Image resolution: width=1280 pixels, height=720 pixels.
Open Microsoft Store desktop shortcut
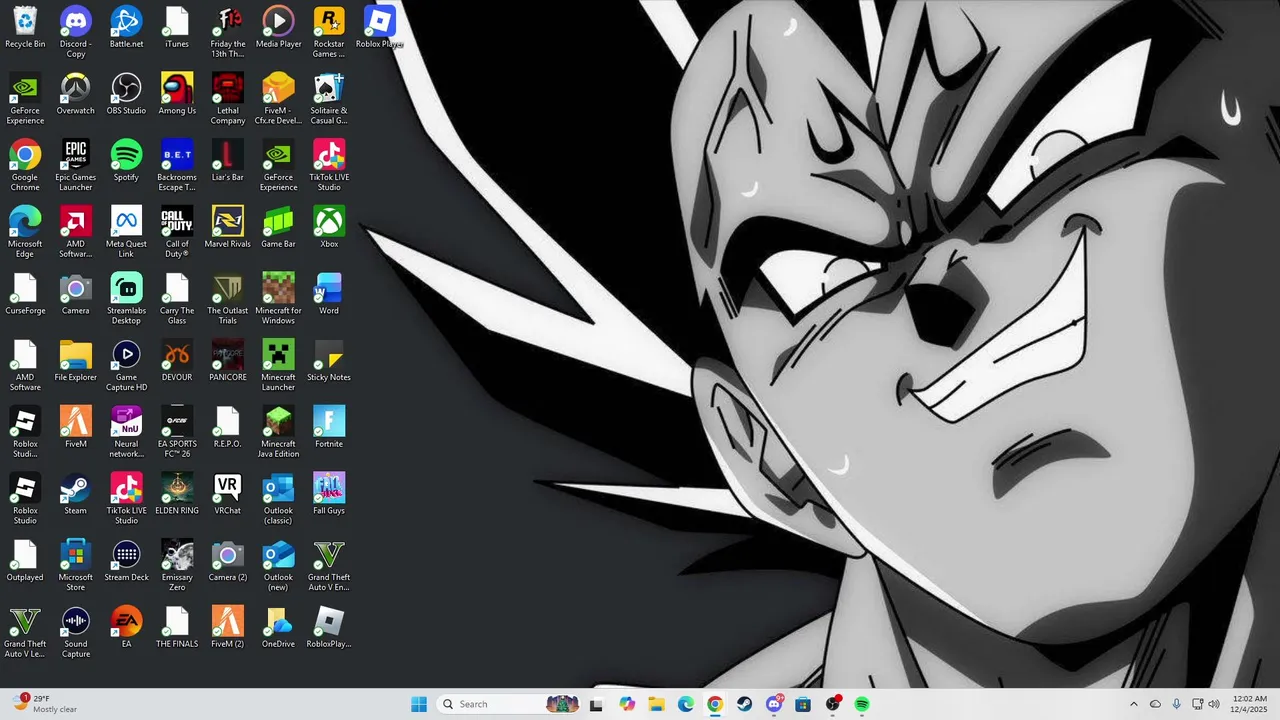click(x=75, y=566)
